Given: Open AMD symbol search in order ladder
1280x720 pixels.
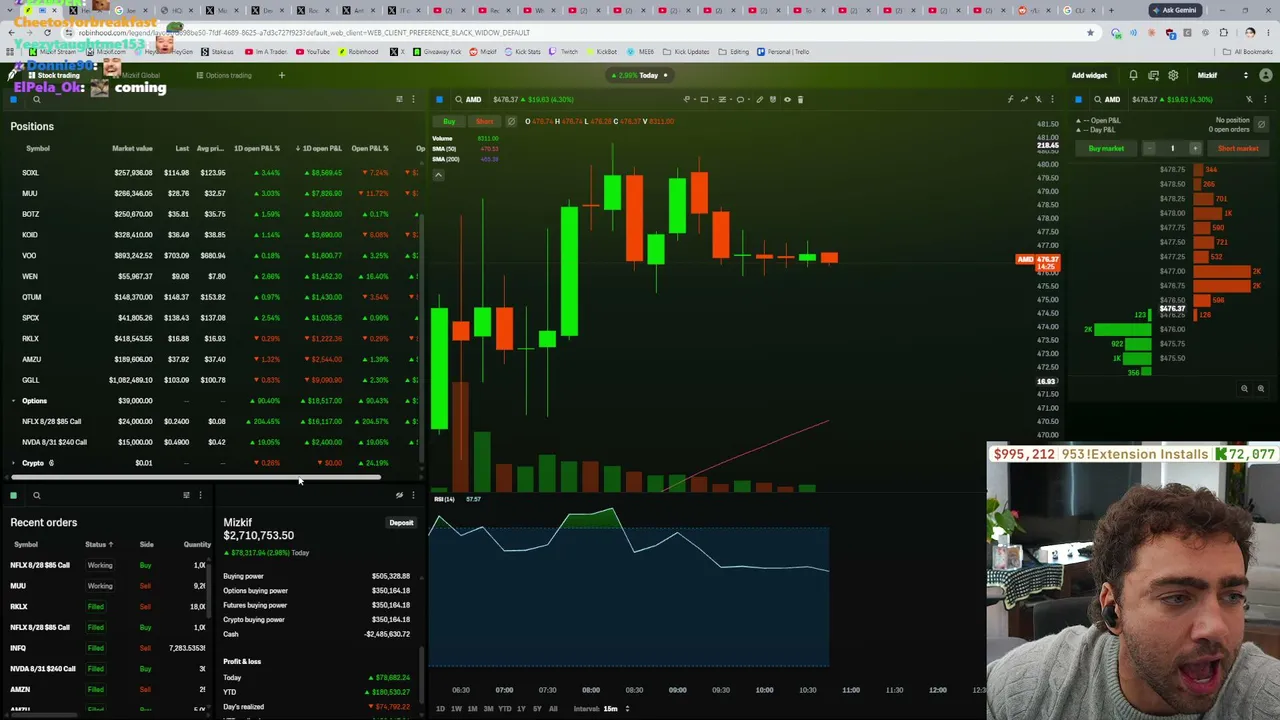Looking at the screenshot, I should click(1106, 99).
